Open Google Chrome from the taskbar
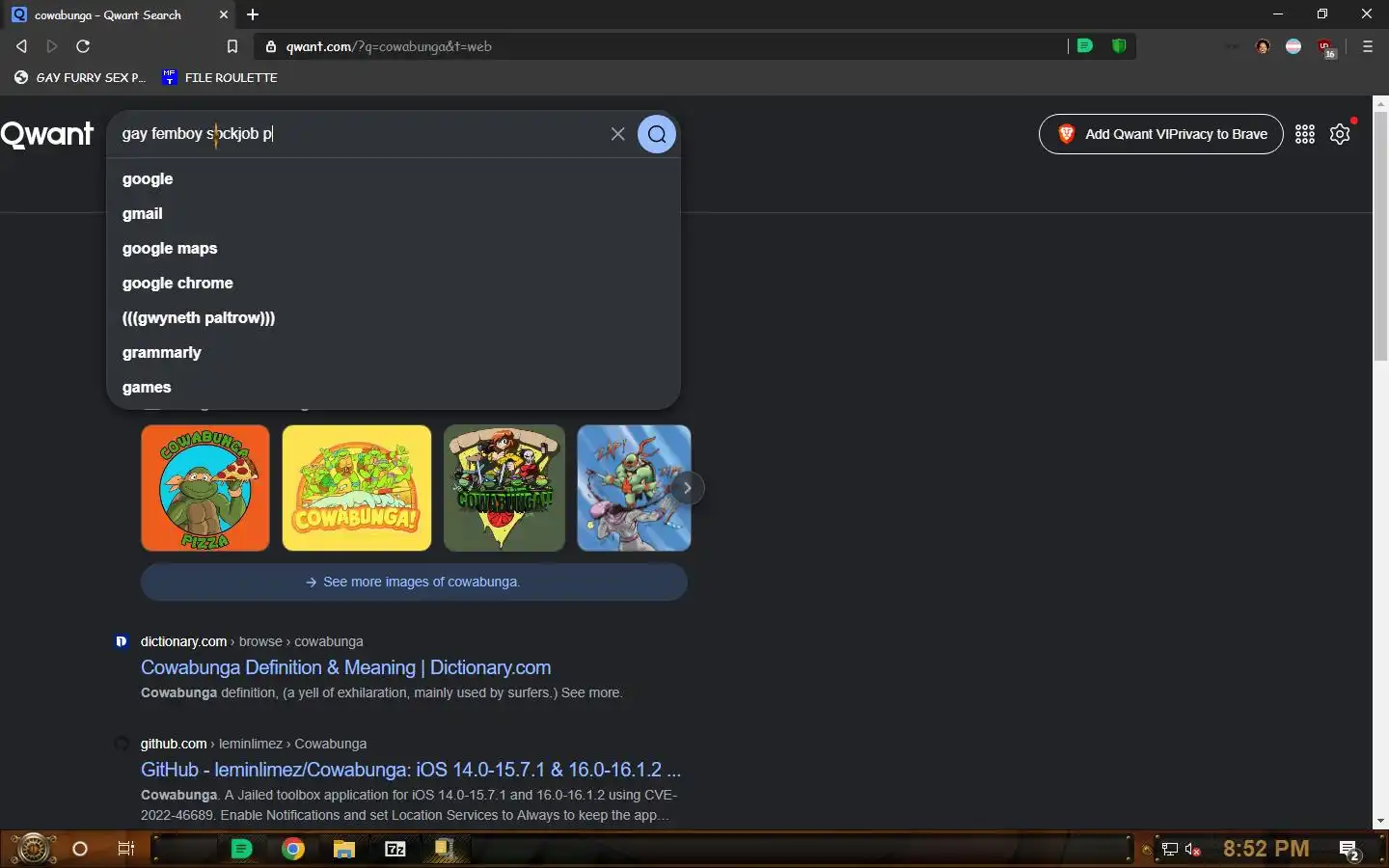1389x868 pixels. (293, 849)
